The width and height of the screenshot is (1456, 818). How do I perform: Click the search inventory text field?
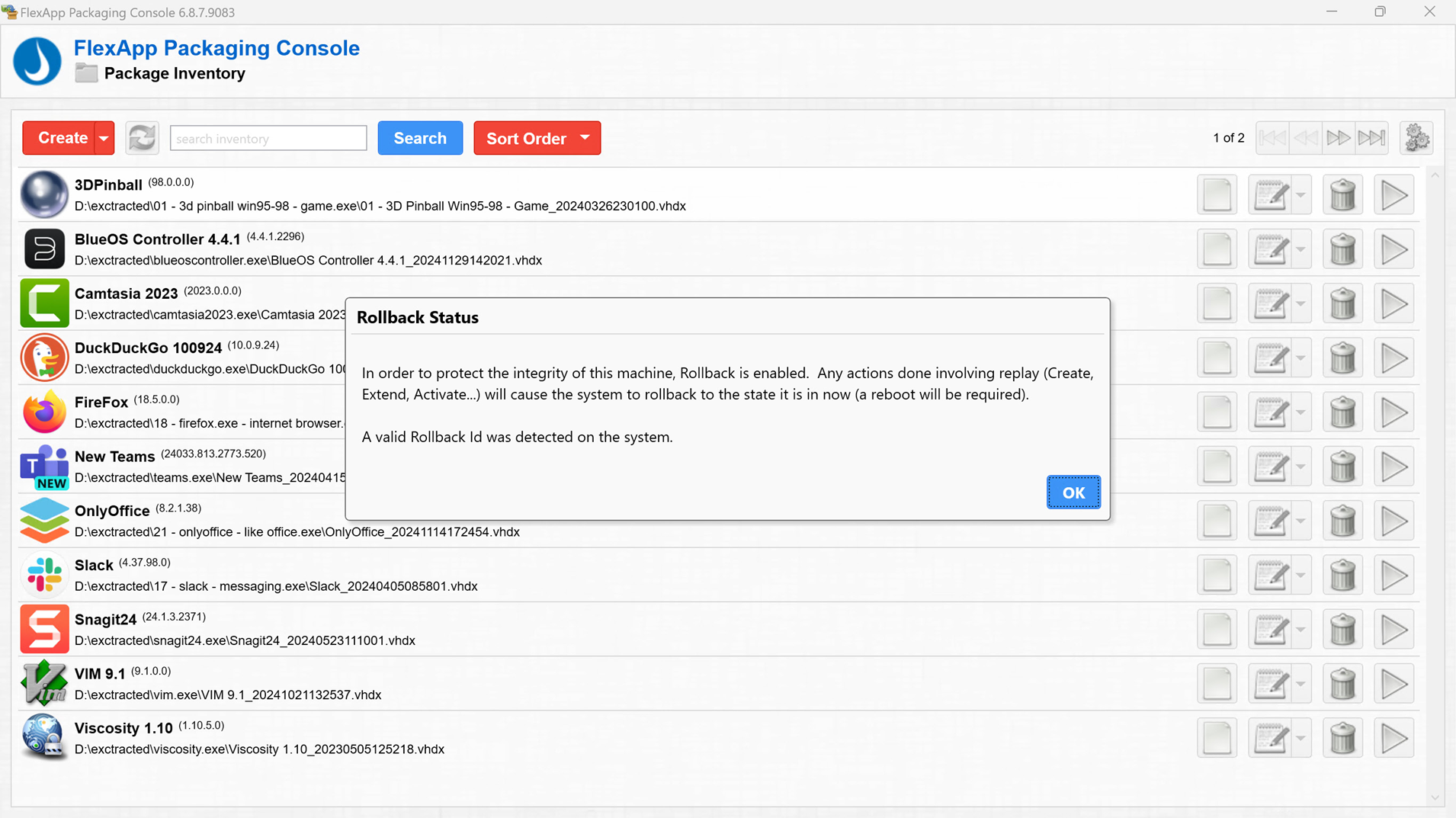pyautogui.click(x=268, y=138)
